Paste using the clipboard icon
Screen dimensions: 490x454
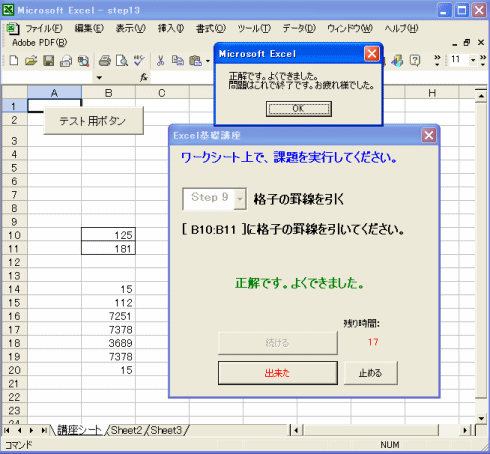point(196,61)
